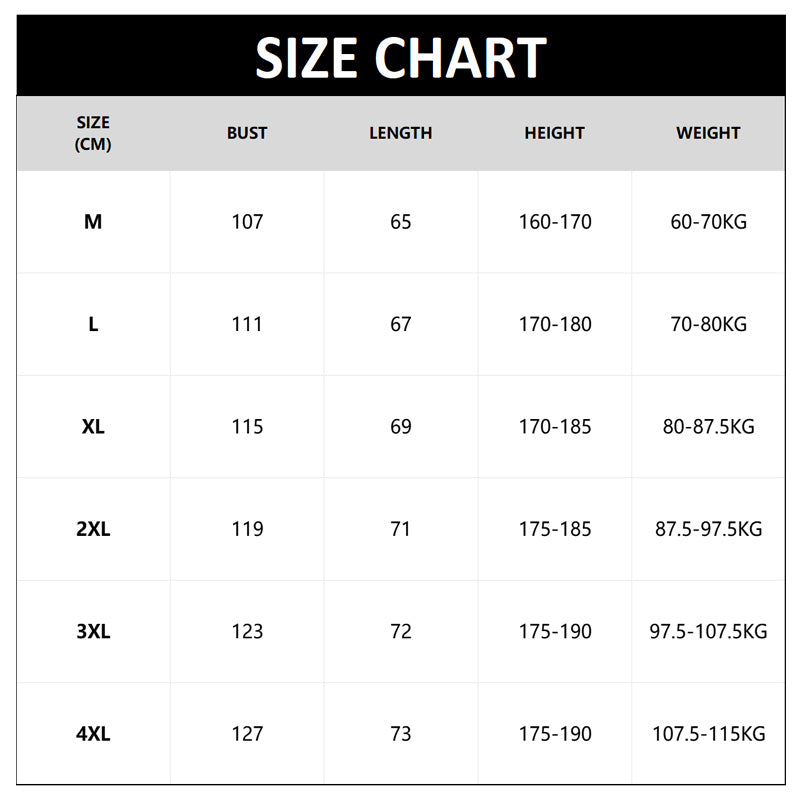Select the L size row label
The image size is (800, 800).
pyautogui.click(x=93, y=324)
